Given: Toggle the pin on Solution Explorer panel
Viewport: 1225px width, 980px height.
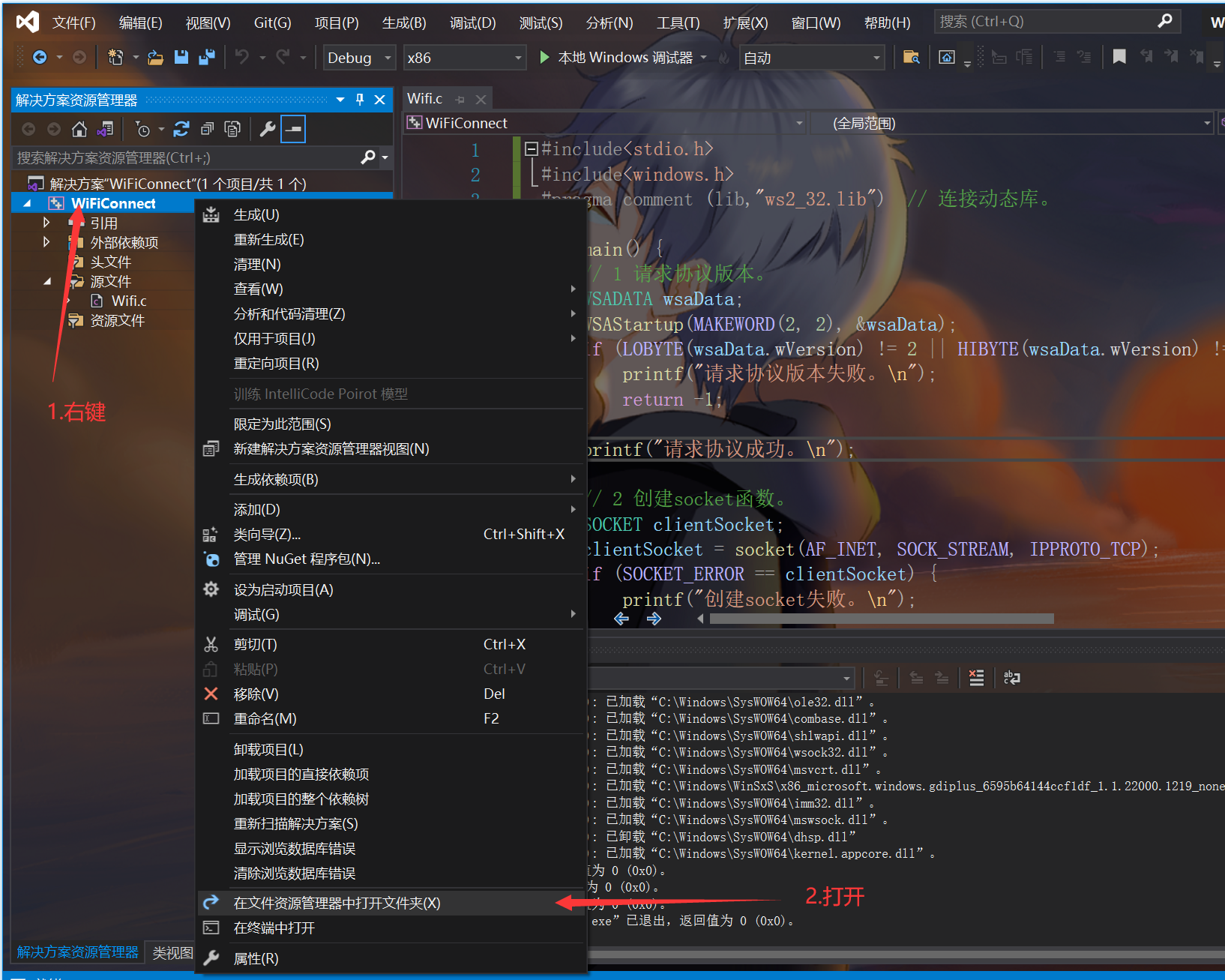Looking at the screenshot, I should (360, 100).
